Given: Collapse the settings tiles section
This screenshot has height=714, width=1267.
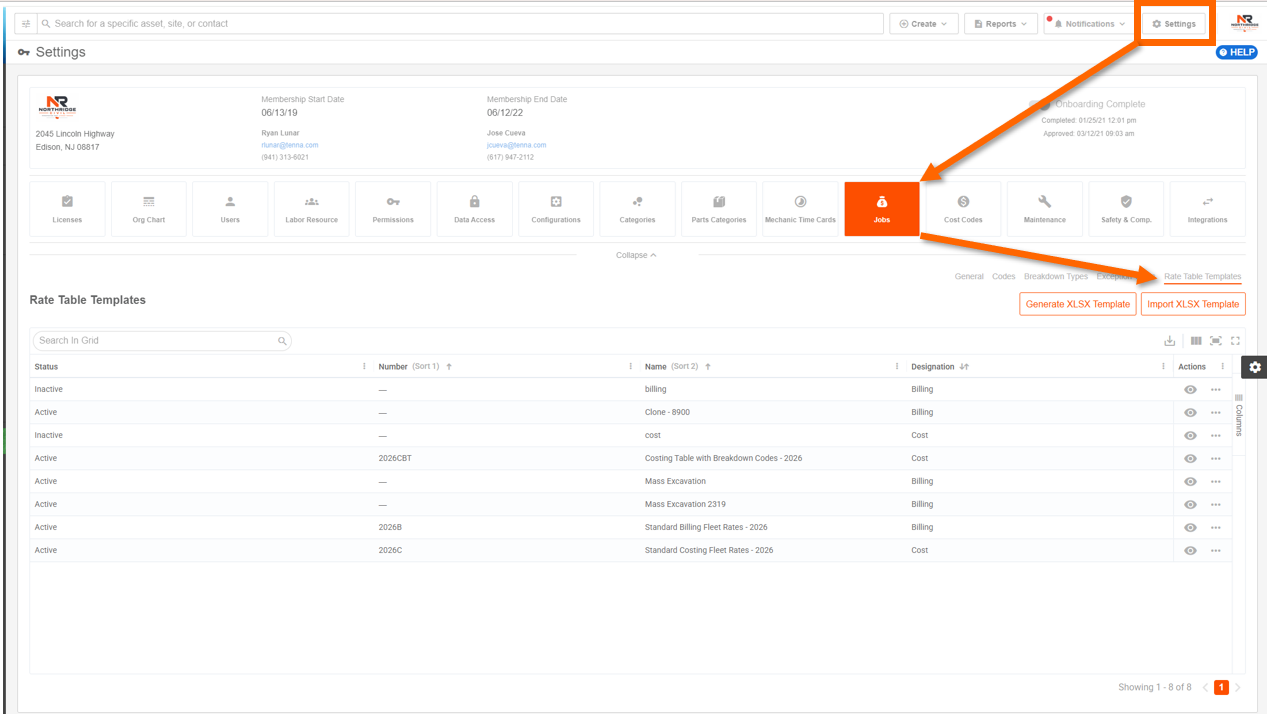Looking at the screenshot, I should tap(636, 255).
